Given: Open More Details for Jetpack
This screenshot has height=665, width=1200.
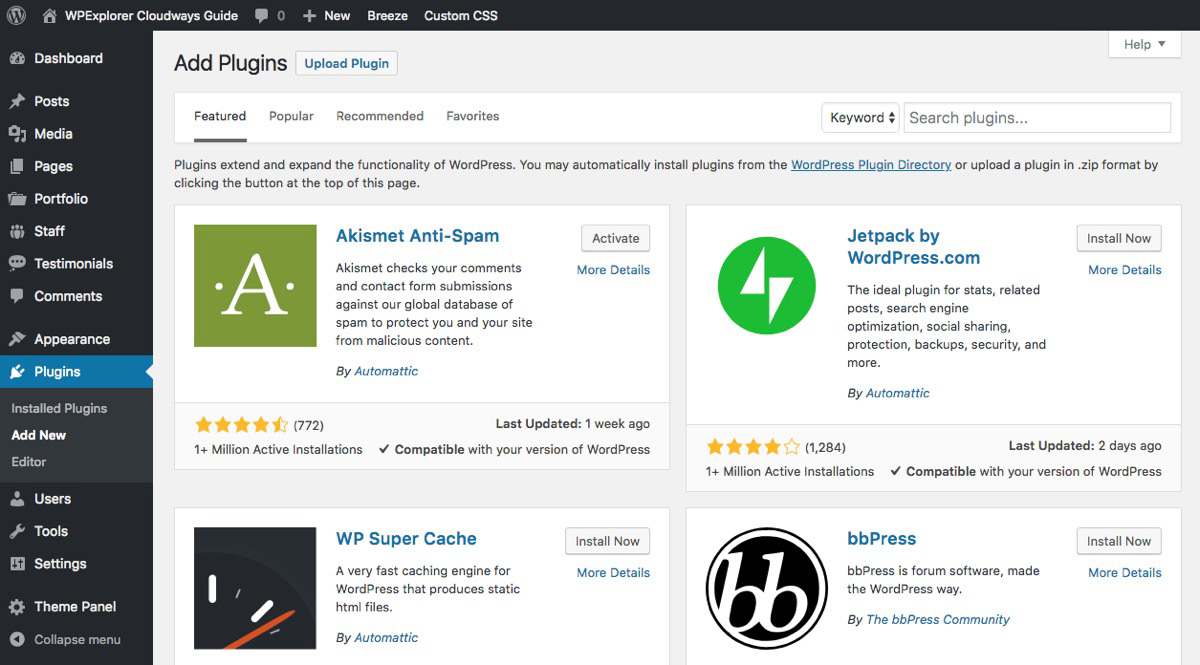Looking at the screenshot, I should (1125, 270).
